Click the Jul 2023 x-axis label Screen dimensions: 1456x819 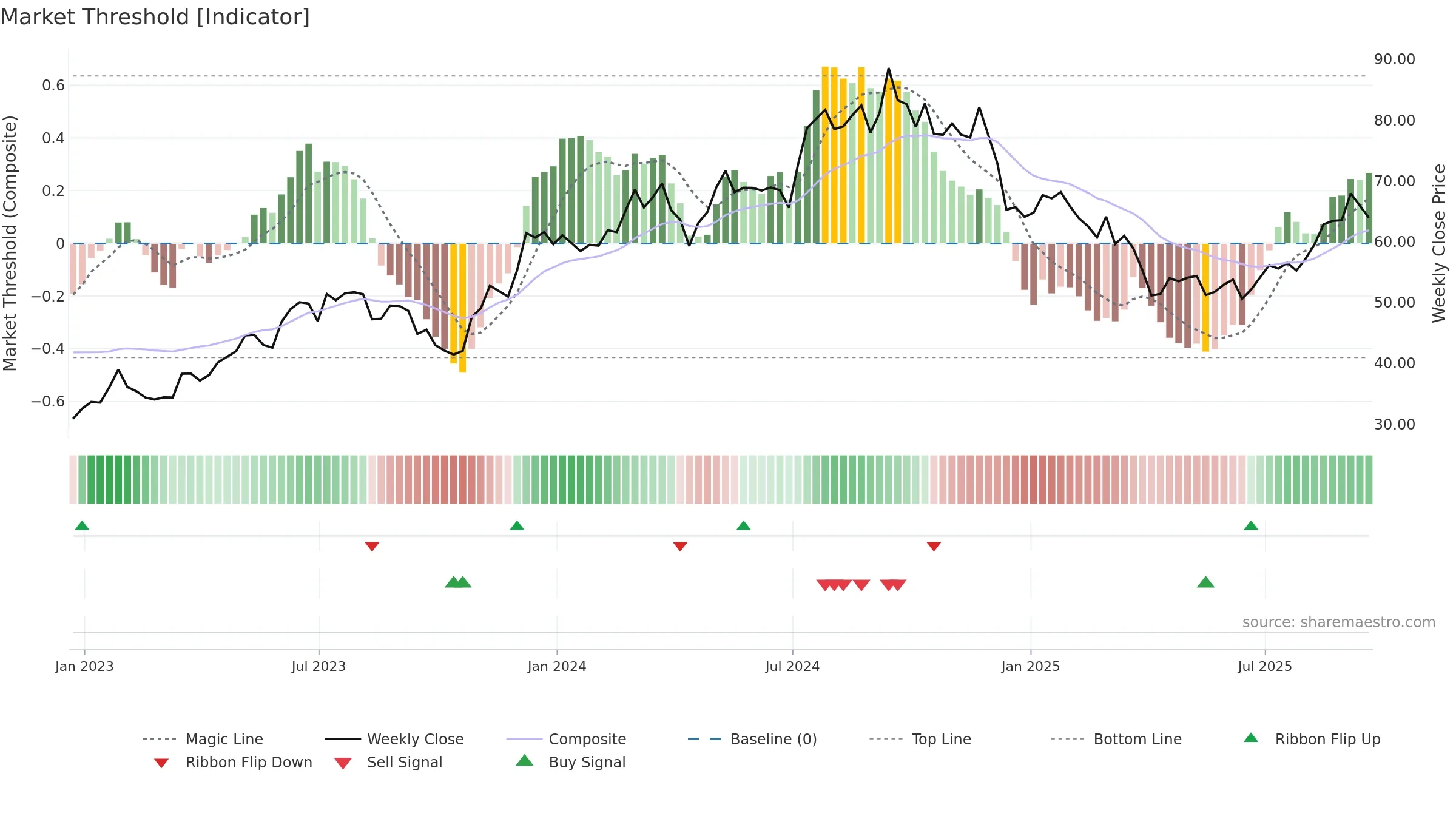[x=318, y=666]
